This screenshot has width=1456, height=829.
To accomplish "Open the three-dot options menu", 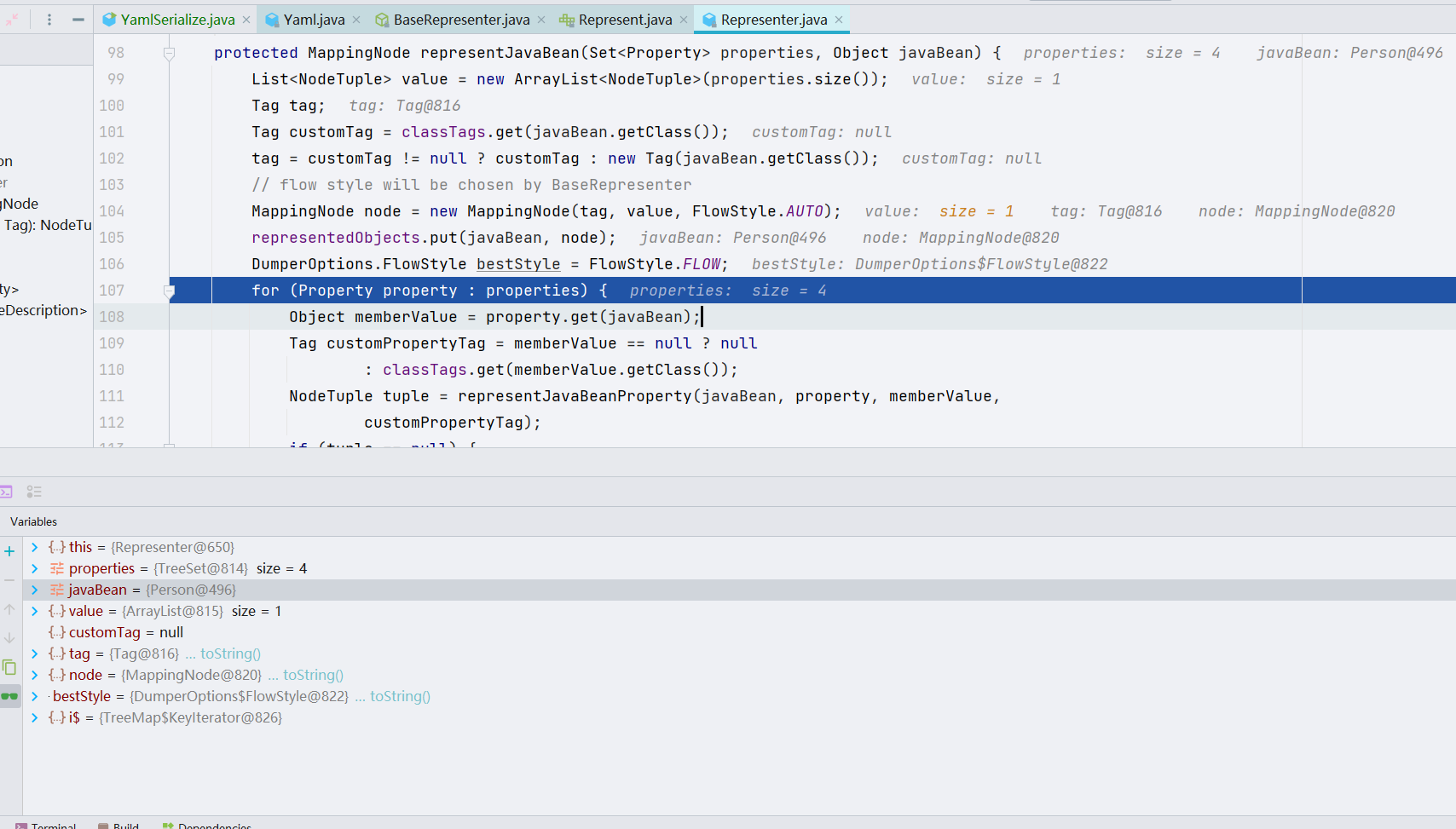I will (49, 20).
